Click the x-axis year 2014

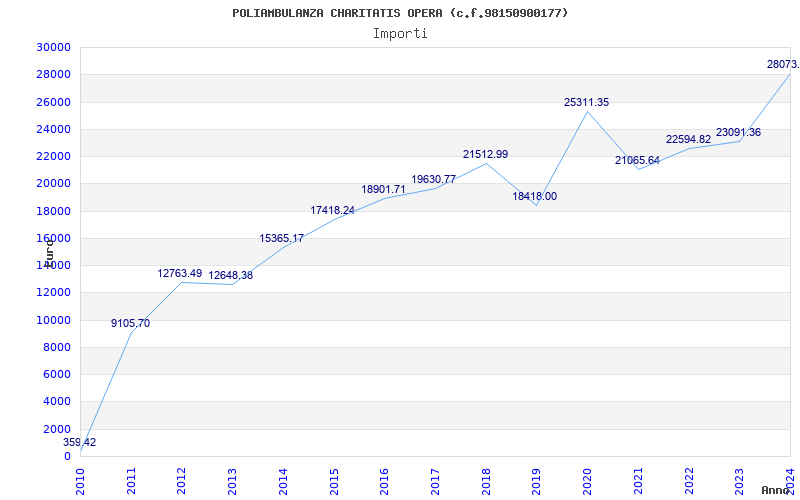click(x=283, y=481)
